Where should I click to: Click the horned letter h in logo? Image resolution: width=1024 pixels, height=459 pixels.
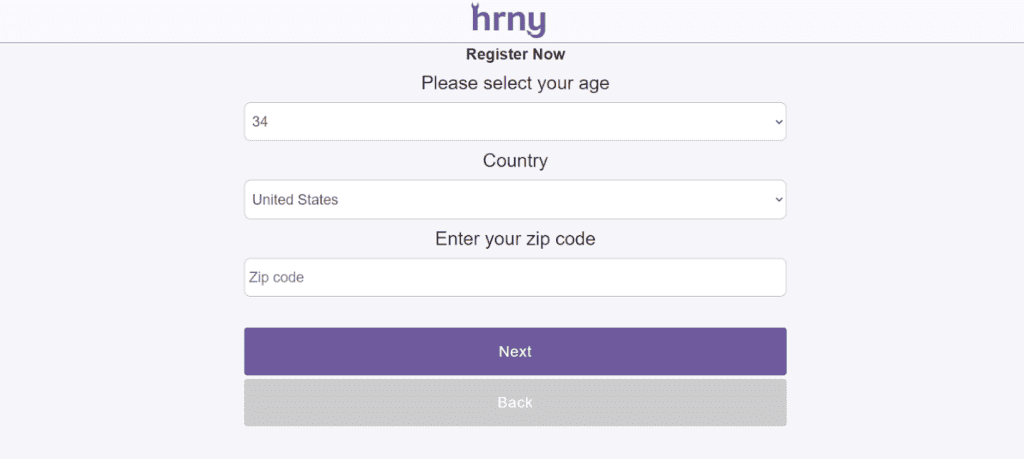point(480,18)
